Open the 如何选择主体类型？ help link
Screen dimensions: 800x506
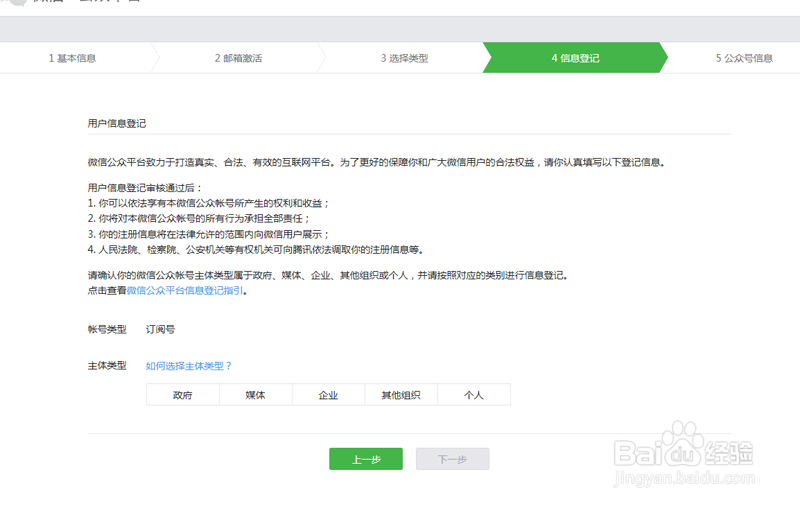pos(189,366)
